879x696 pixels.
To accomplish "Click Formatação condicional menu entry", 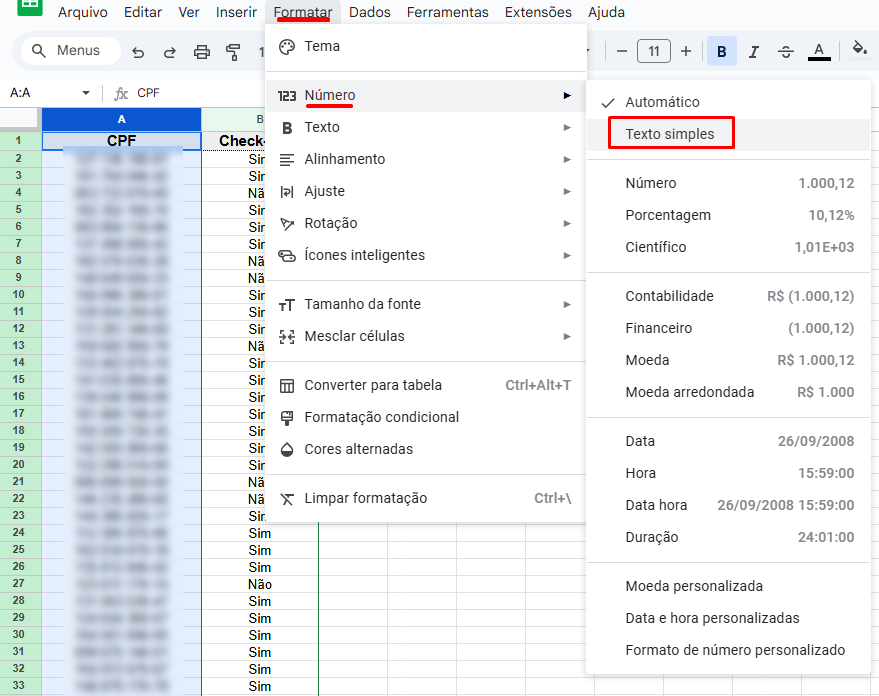I will click(381, 417).
